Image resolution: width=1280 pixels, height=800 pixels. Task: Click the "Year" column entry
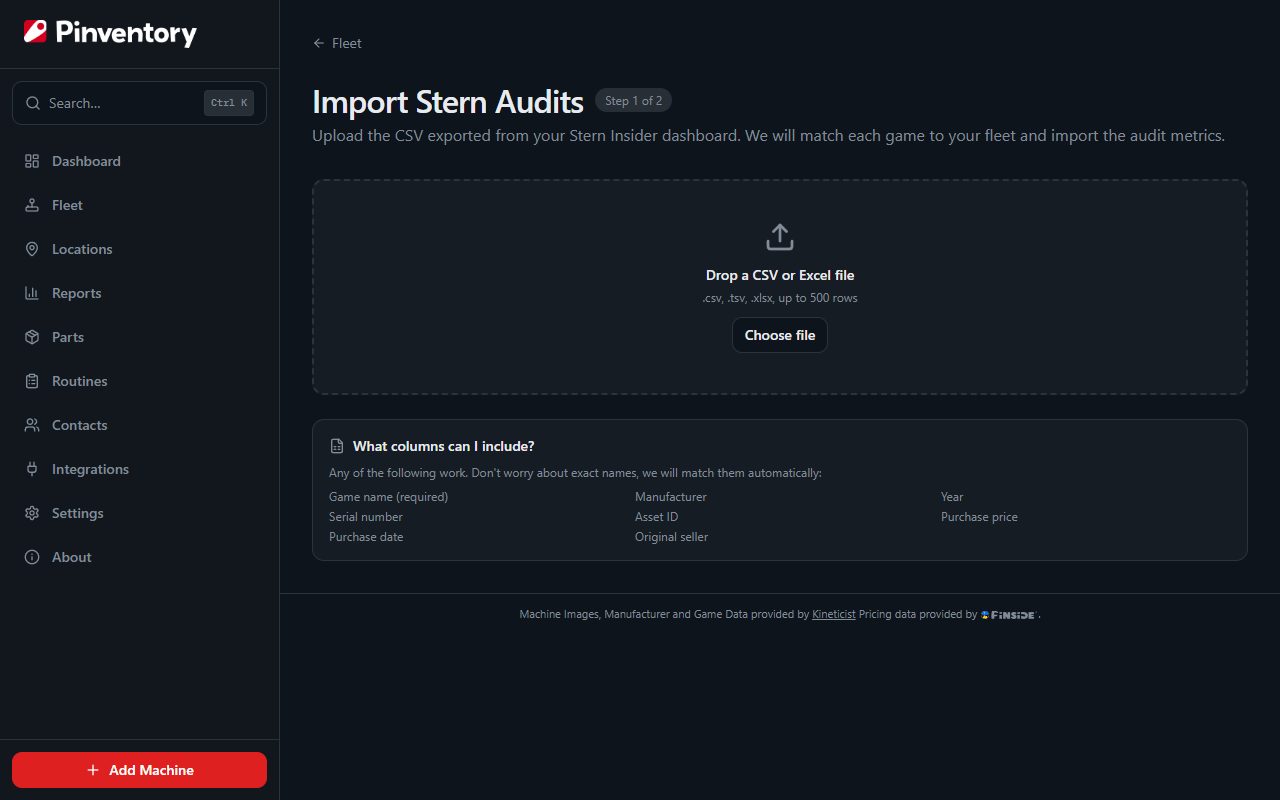952,497
